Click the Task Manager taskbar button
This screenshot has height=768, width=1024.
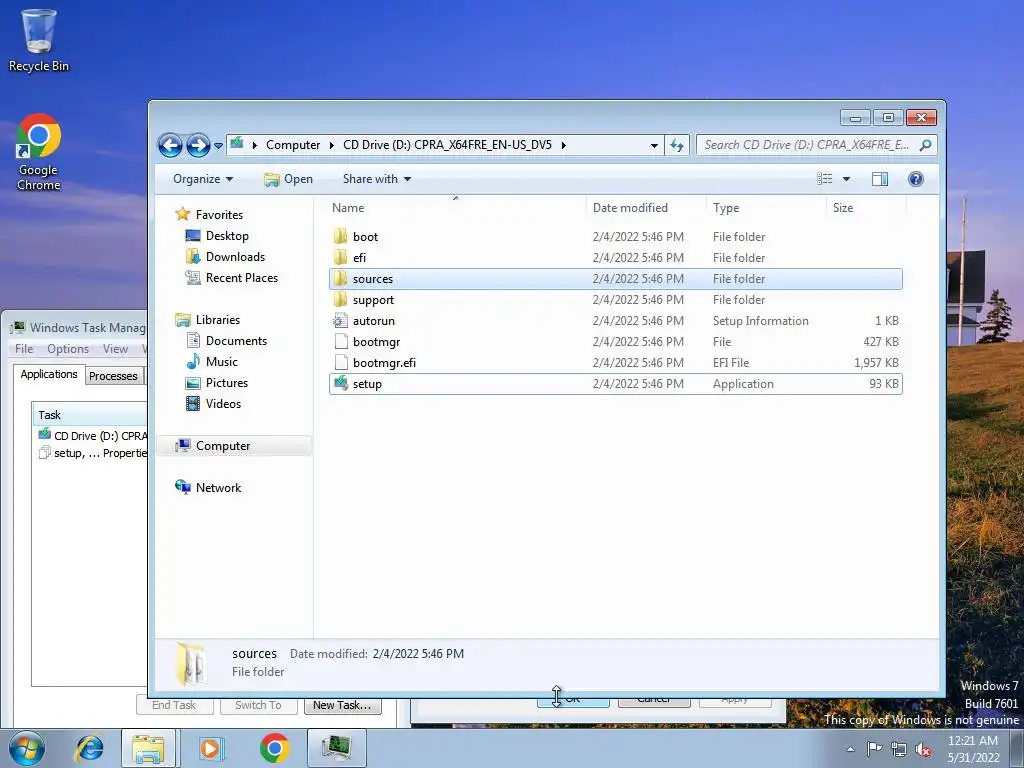click(336, 748)
